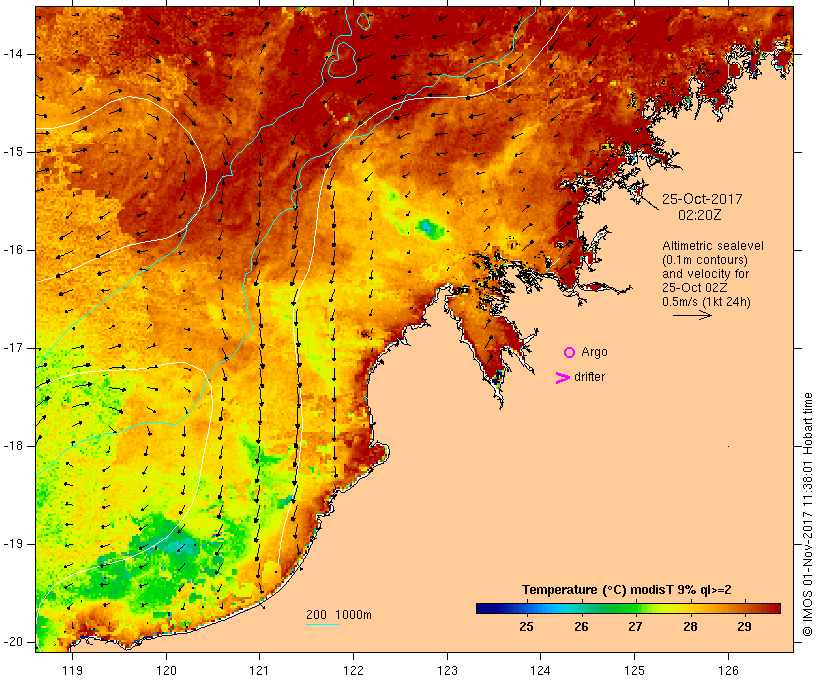Click latitude axis label -14
This screenshot has width=820, height=680.
pyautogui.click(x=13, y=54)
